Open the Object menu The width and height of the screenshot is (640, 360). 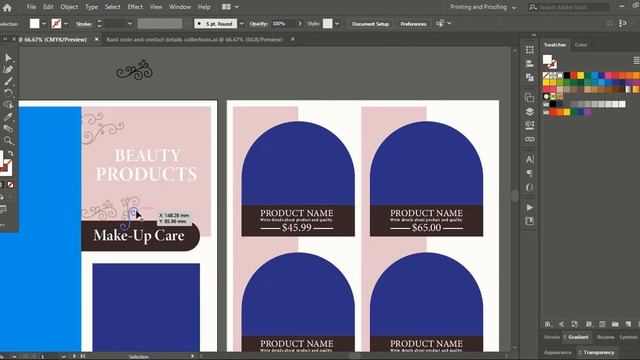click(69, 7)
